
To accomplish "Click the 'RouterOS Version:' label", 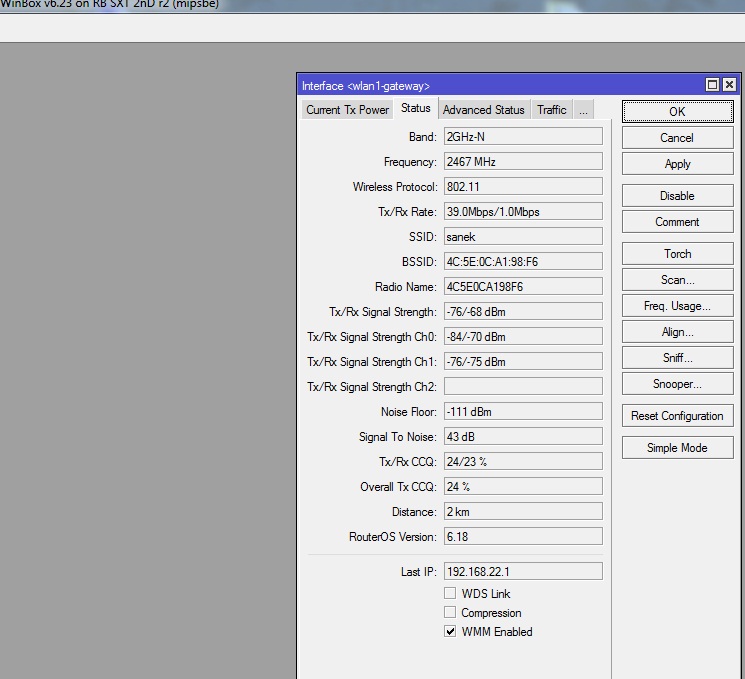I will tap(392, 537).
